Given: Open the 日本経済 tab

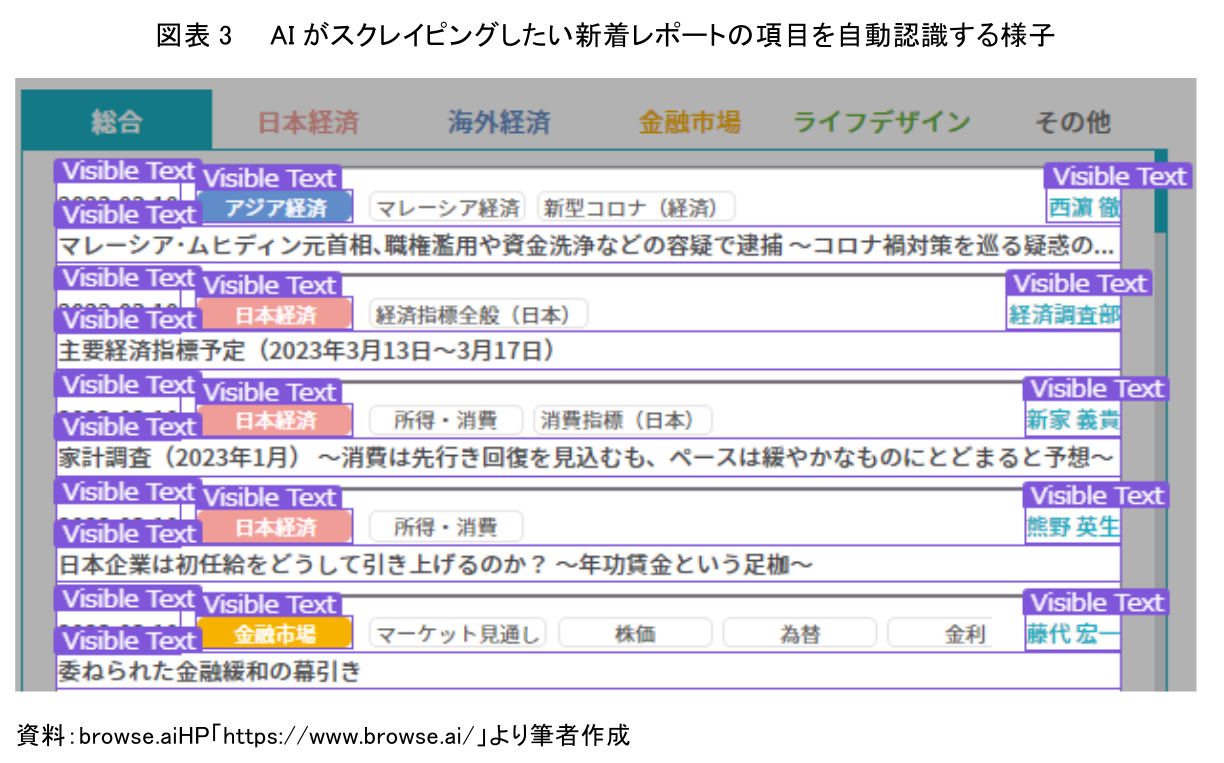Looking at the screenshot, I should [308, 123].
